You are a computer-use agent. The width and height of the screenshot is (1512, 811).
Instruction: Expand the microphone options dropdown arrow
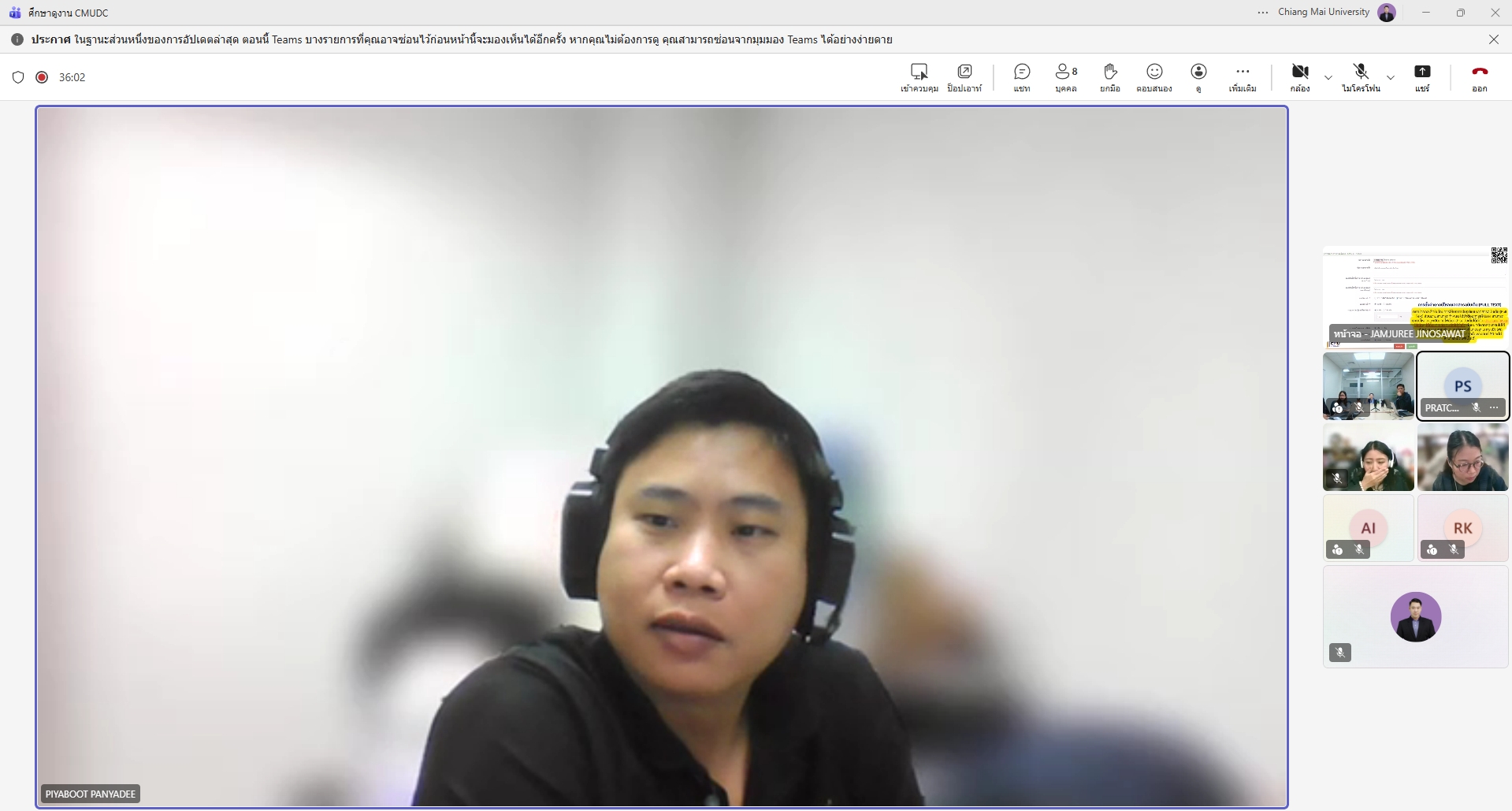tap(1391, 77)
